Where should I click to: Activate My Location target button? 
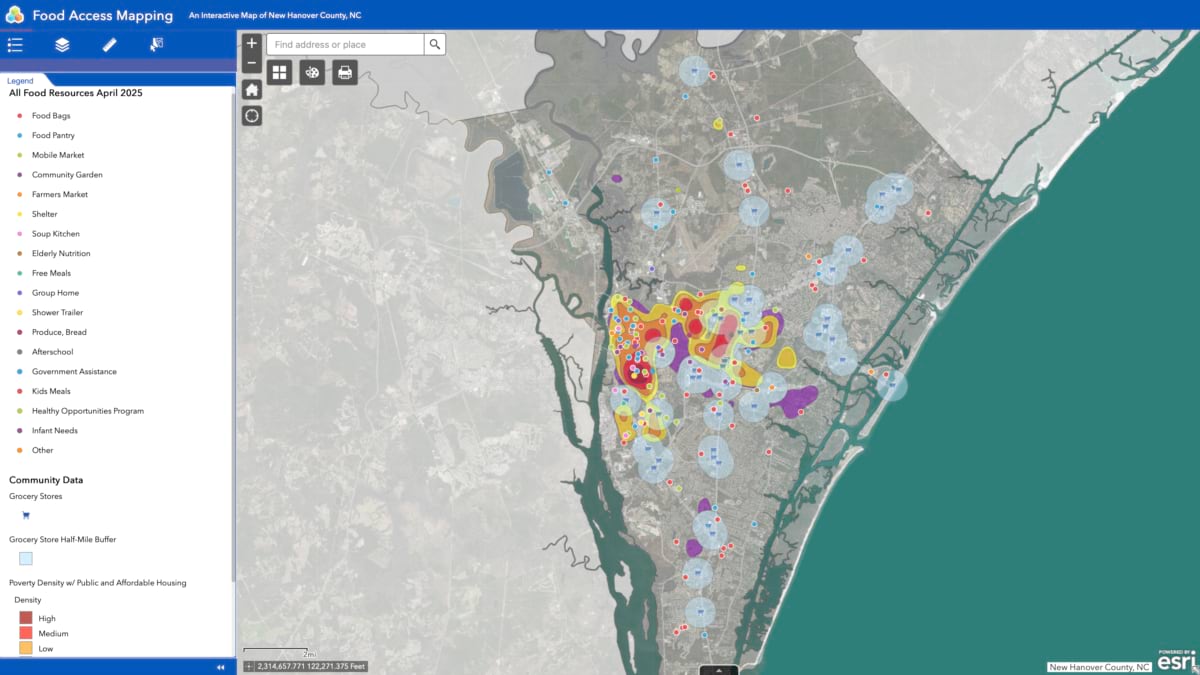pos(252,115)
